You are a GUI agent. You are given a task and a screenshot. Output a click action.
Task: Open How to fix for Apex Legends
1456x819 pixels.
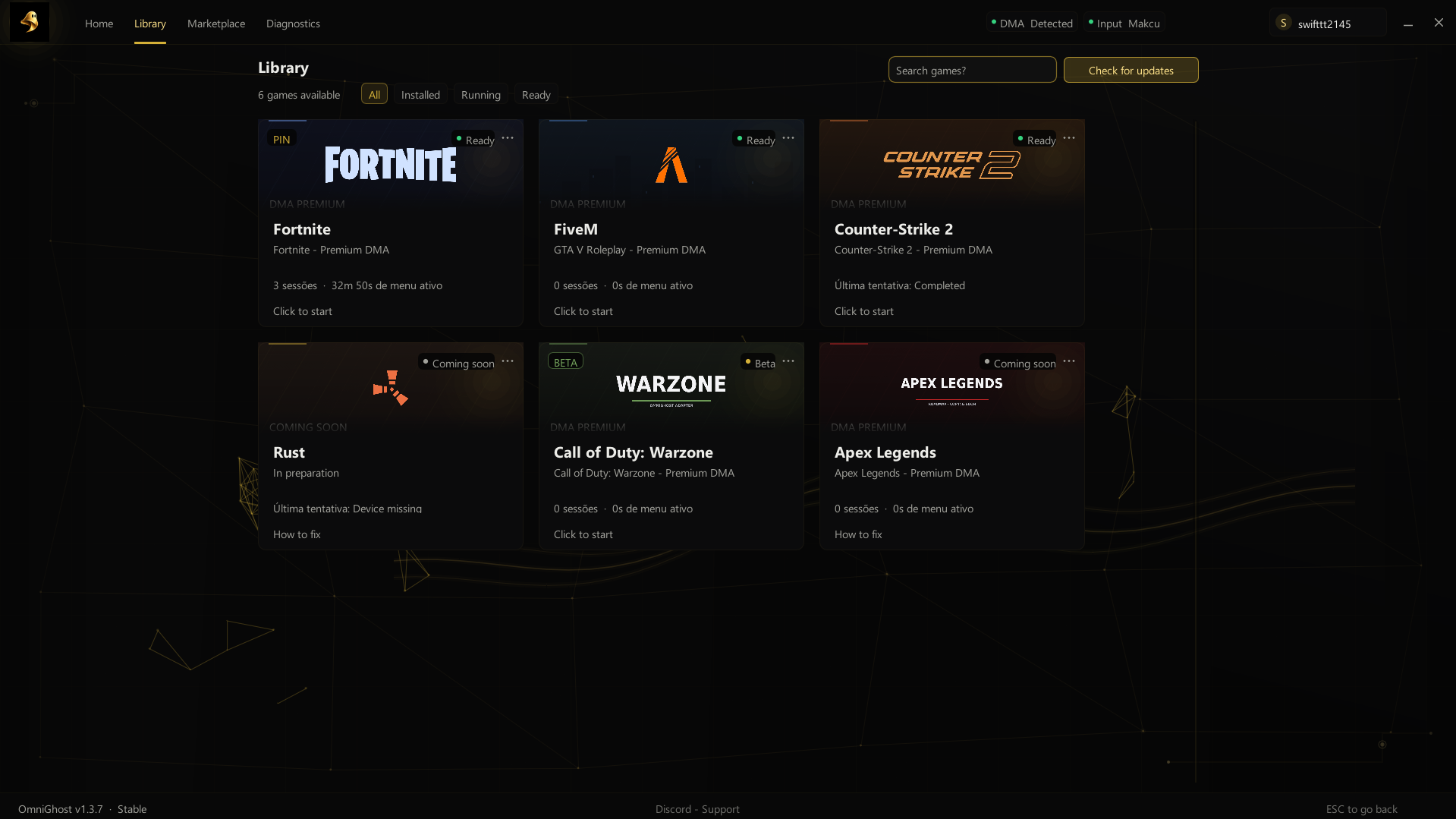coord(858,534)
